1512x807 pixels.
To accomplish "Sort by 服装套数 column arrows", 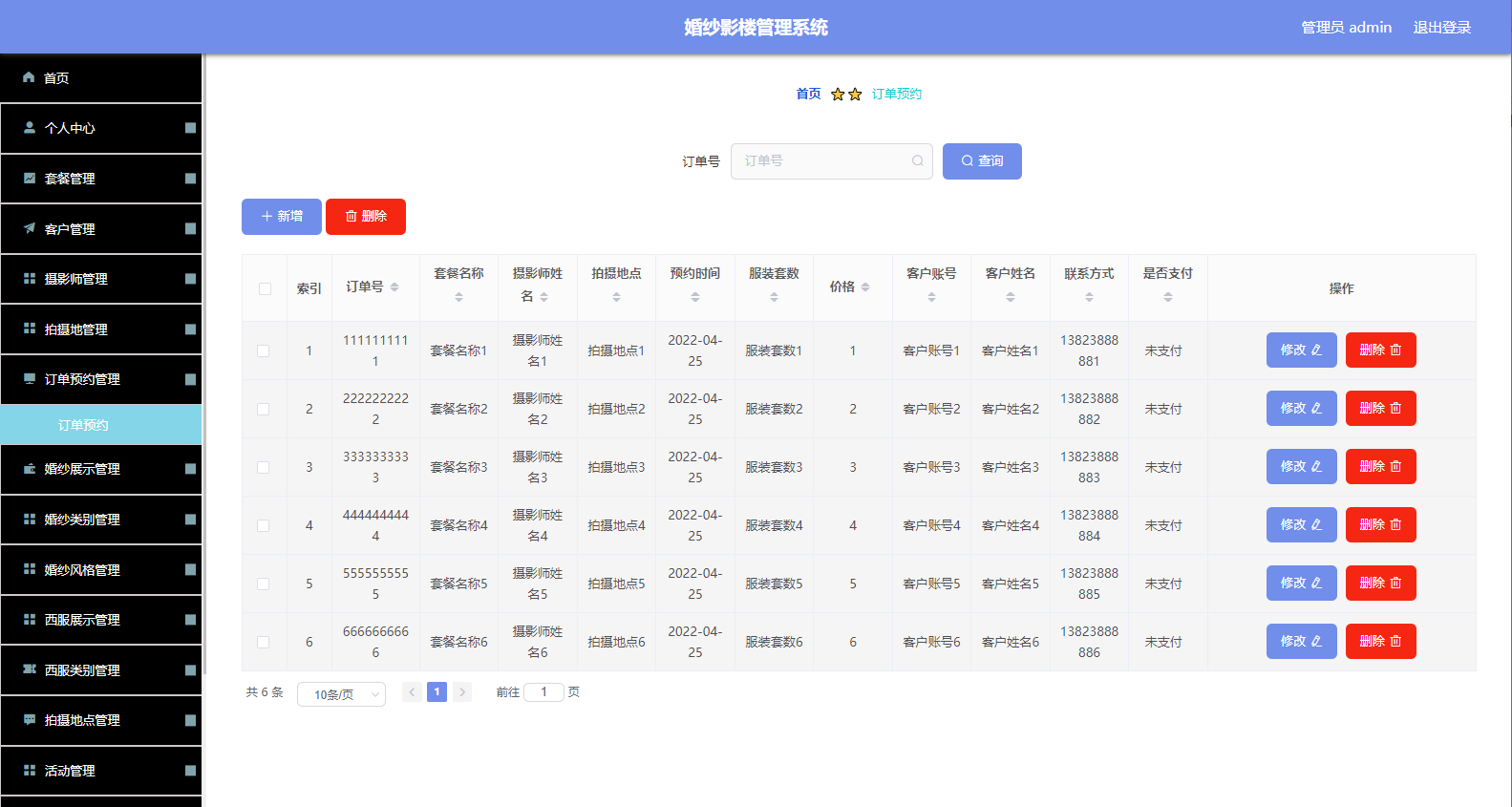I will (774, 297).
